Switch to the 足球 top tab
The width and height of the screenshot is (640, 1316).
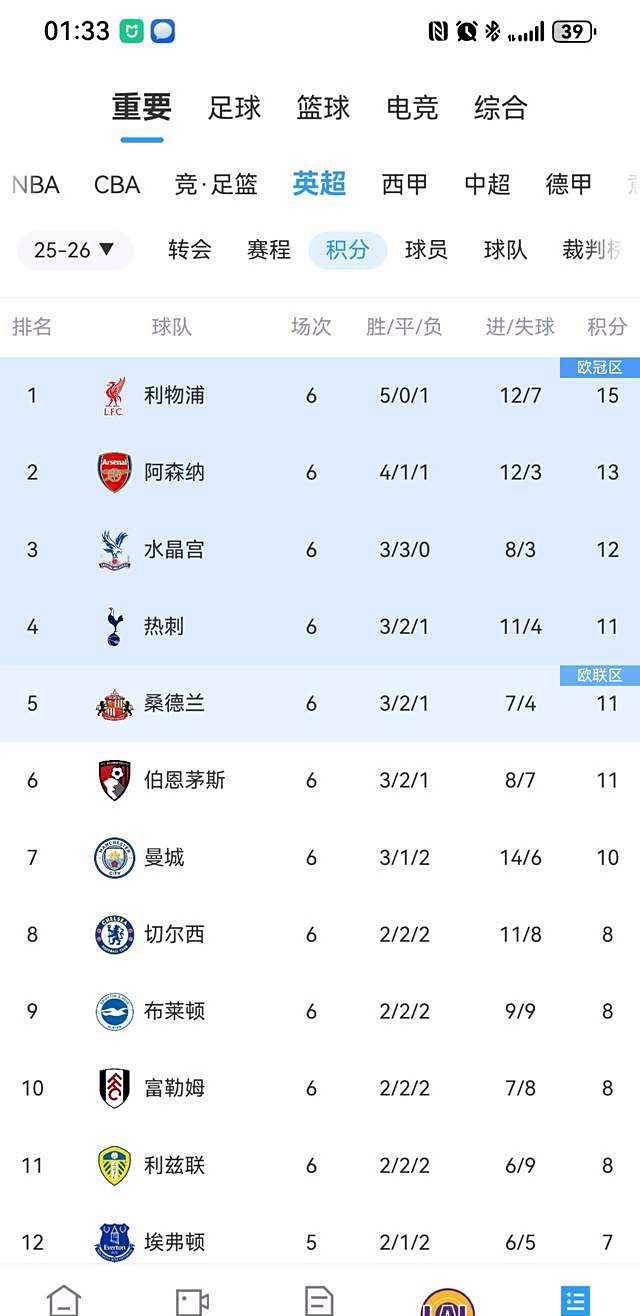(x=234, y=108)
